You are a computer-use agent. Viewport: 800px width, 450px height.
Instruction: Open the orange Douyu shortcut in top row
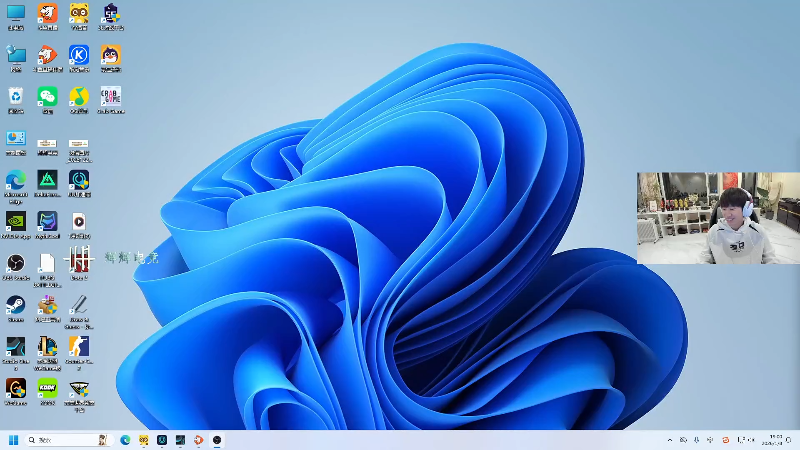[x=47, y=17]
